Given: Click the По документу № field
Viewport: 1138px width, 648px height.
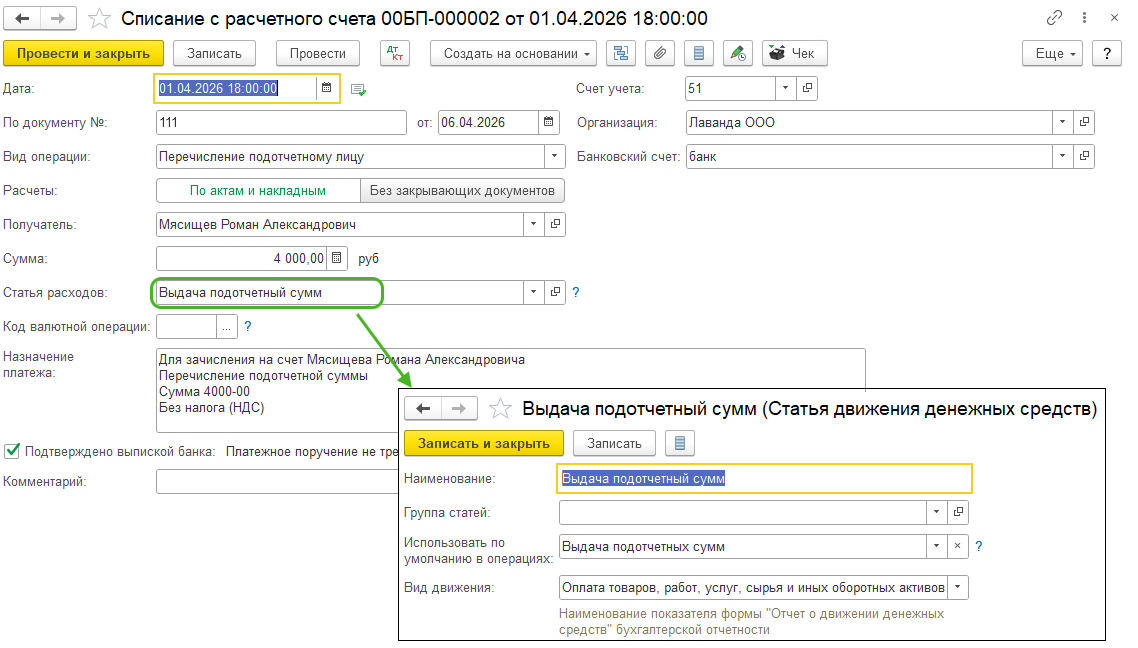Looking at the screenshot, I should (281, 122).
